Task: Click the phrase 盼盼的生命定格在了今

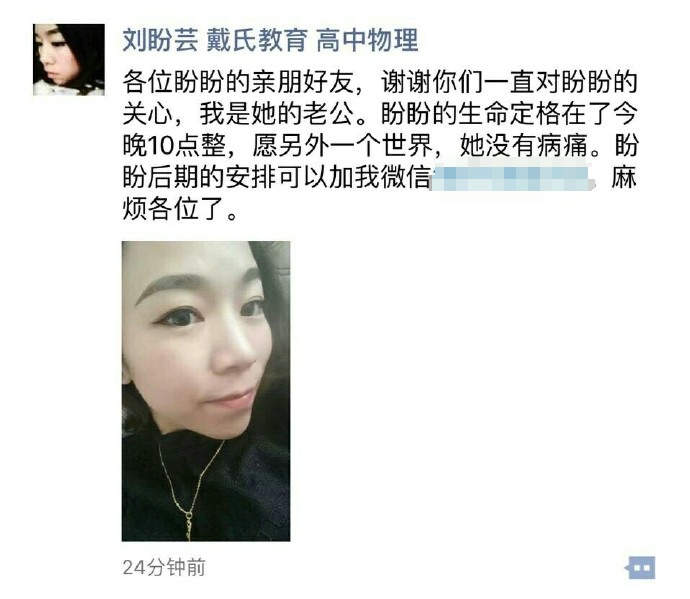Action: (x=509, y=114)
